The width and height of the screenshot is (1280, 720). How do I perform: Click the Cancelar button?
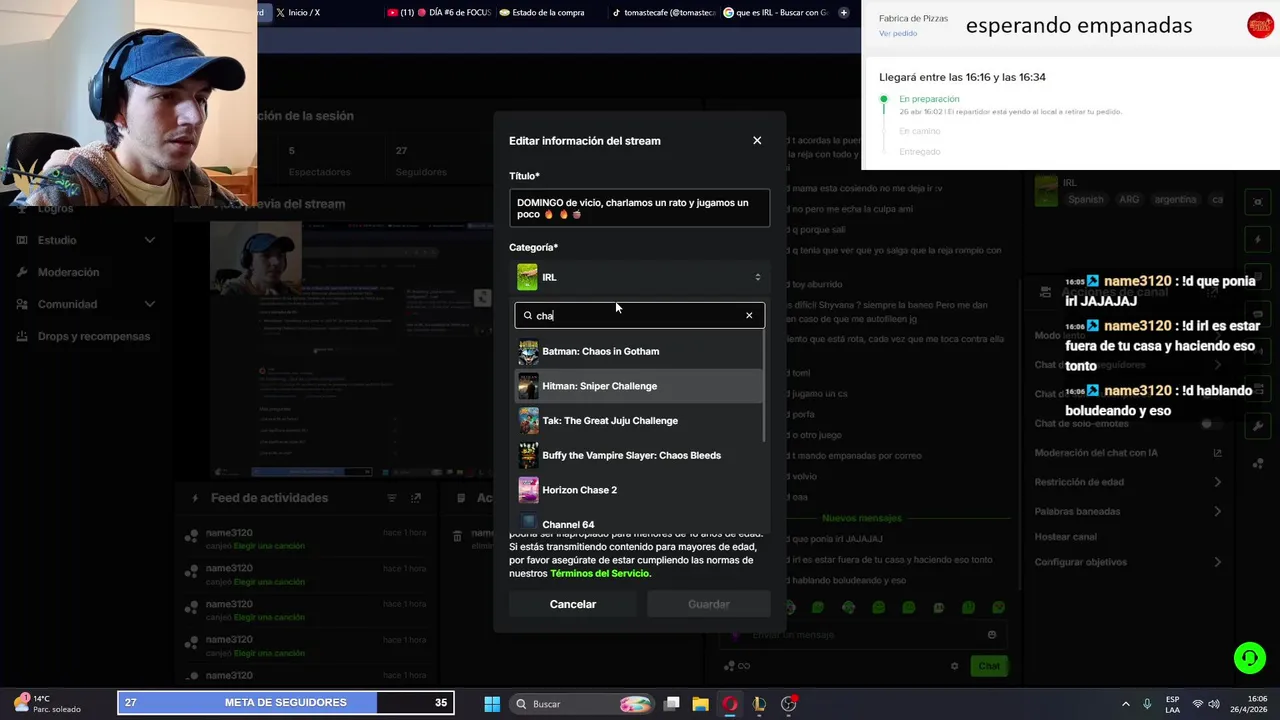(573, 604)
